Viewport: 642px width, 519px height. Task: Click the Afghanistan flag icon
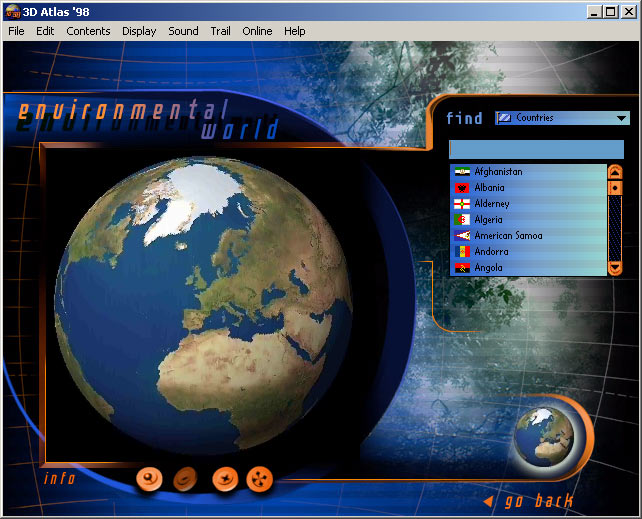[x=462, y=171]
